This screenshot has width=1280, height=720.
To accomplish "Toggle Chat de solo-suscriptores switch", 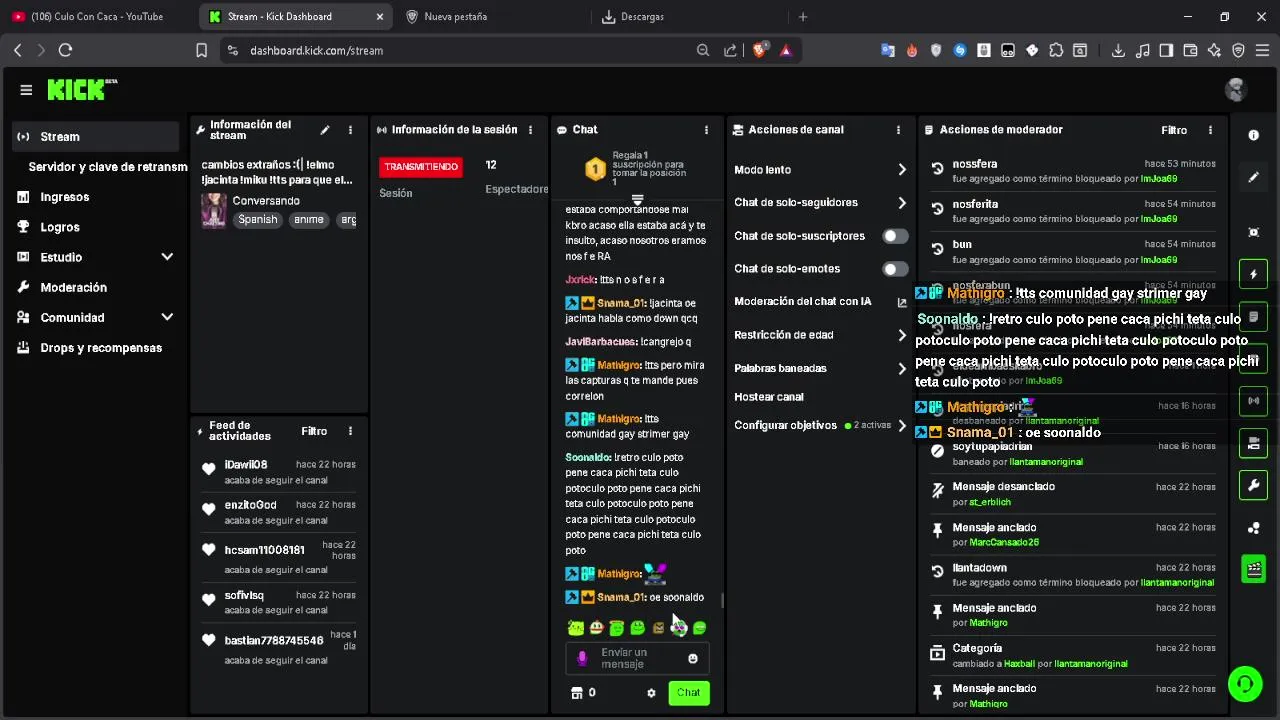I will 895,236.
